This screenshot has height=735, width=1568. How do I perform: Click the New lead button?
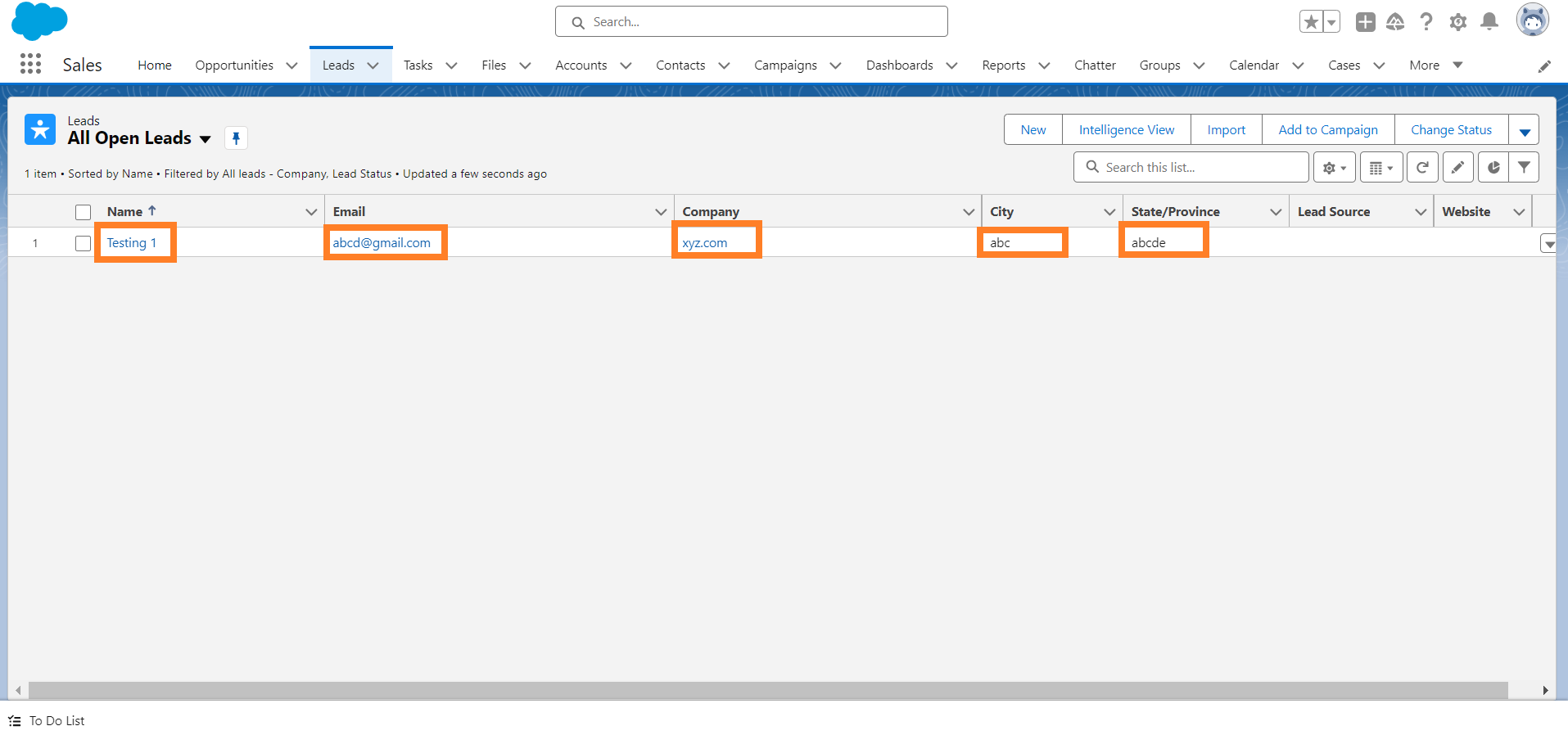coord(1033,130)
